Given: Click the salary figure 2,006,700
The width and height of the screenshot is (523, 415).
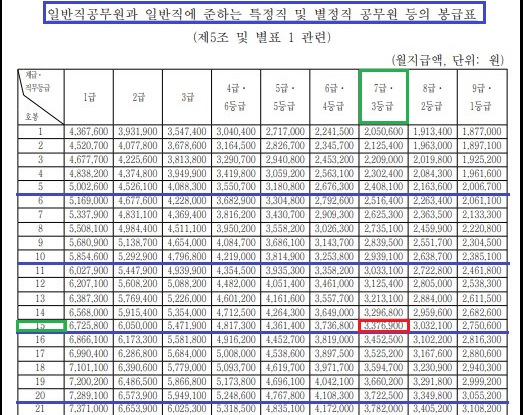Looking at the screenshot, I should (x=482, y=187).
